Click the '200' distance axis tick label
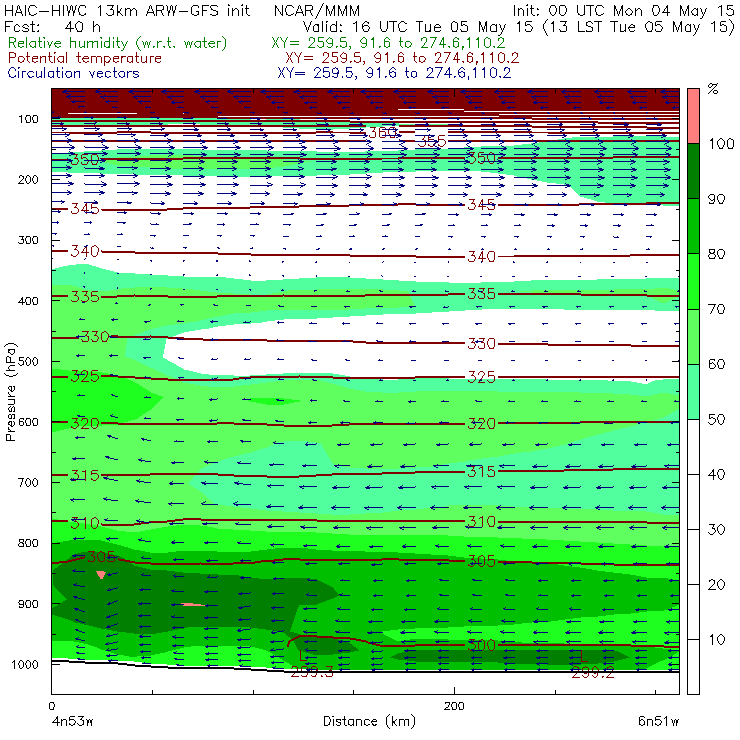This screenshot has height=740, width=740. 454,706
